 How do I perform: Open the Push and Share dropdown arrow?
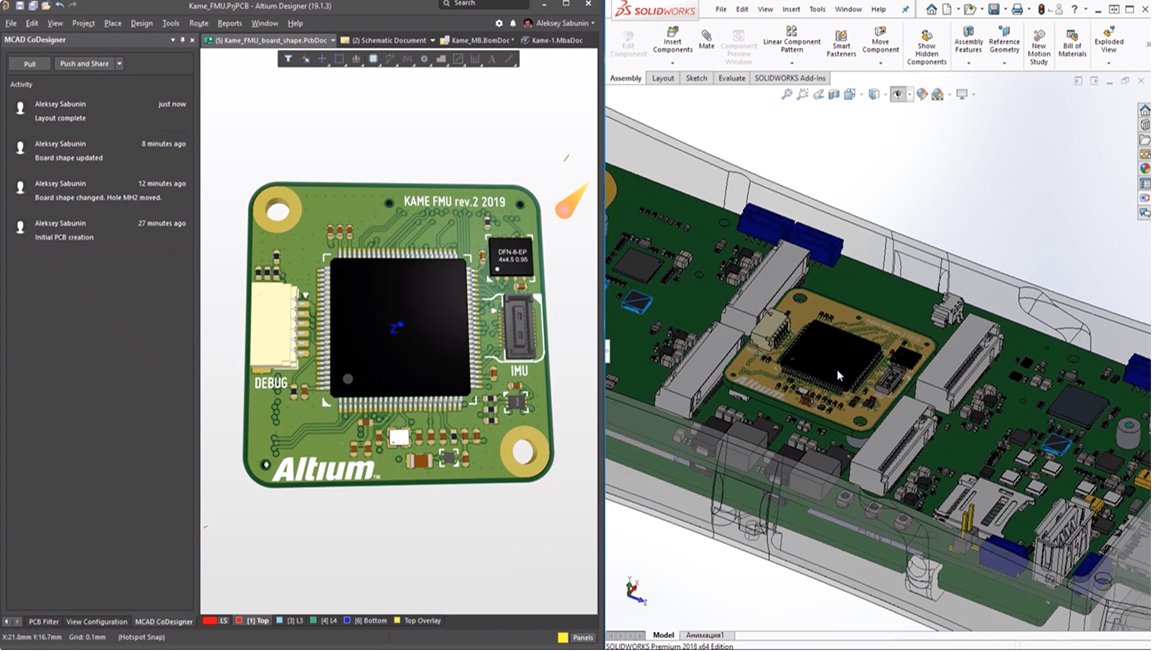point(119,64)
